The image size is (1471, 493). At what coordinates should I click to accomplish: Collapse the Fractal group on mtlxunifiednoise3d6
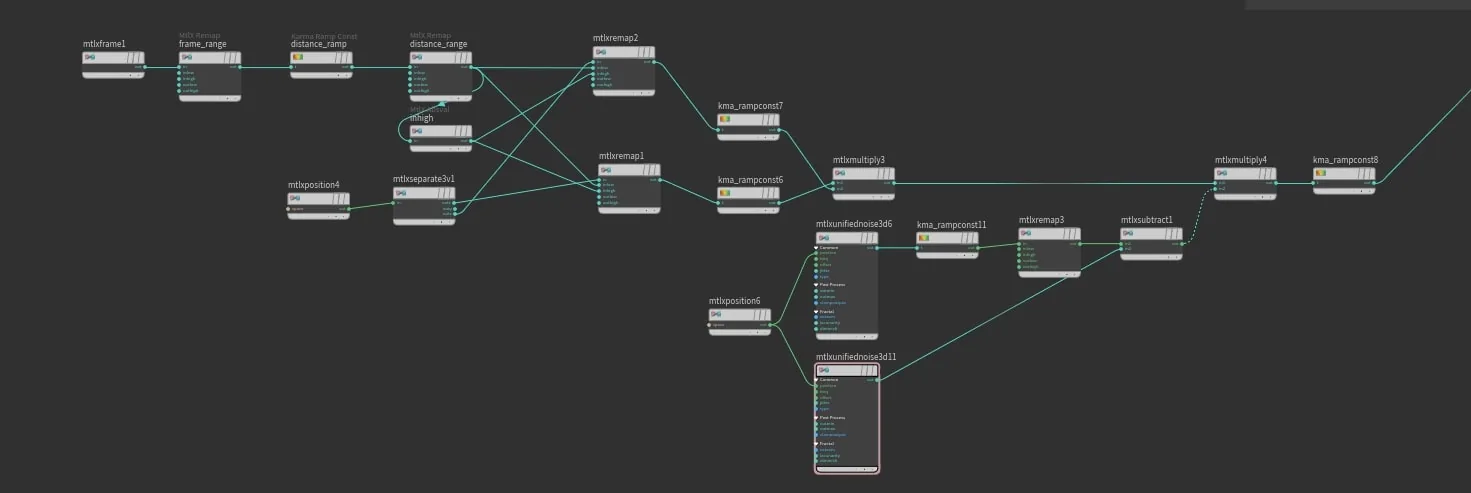pyautogui.click(x=817, y=311)
